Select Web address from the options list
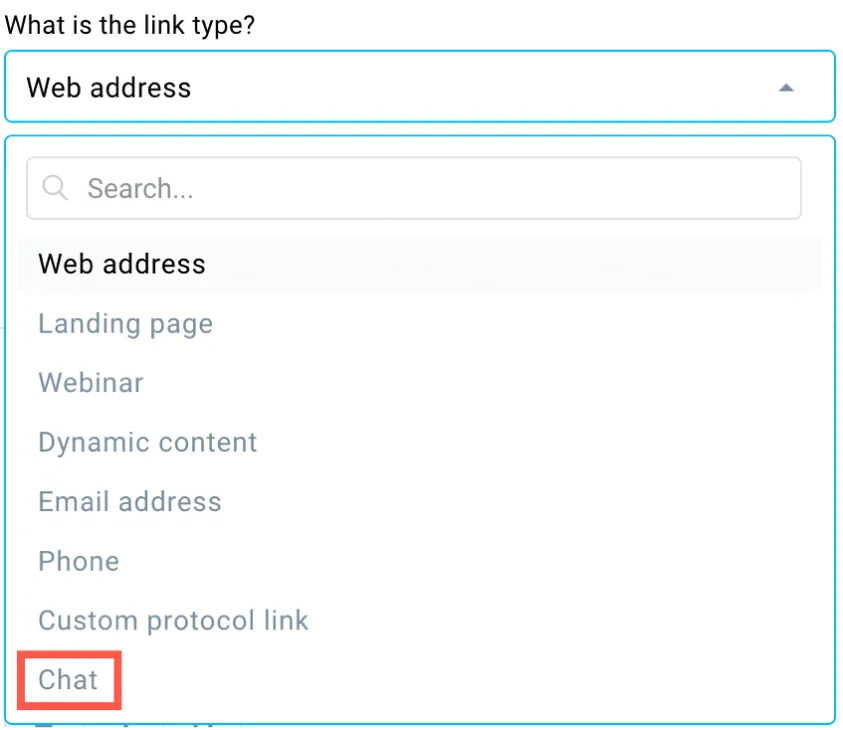The image size is (843, 730). tap(420, 264)
